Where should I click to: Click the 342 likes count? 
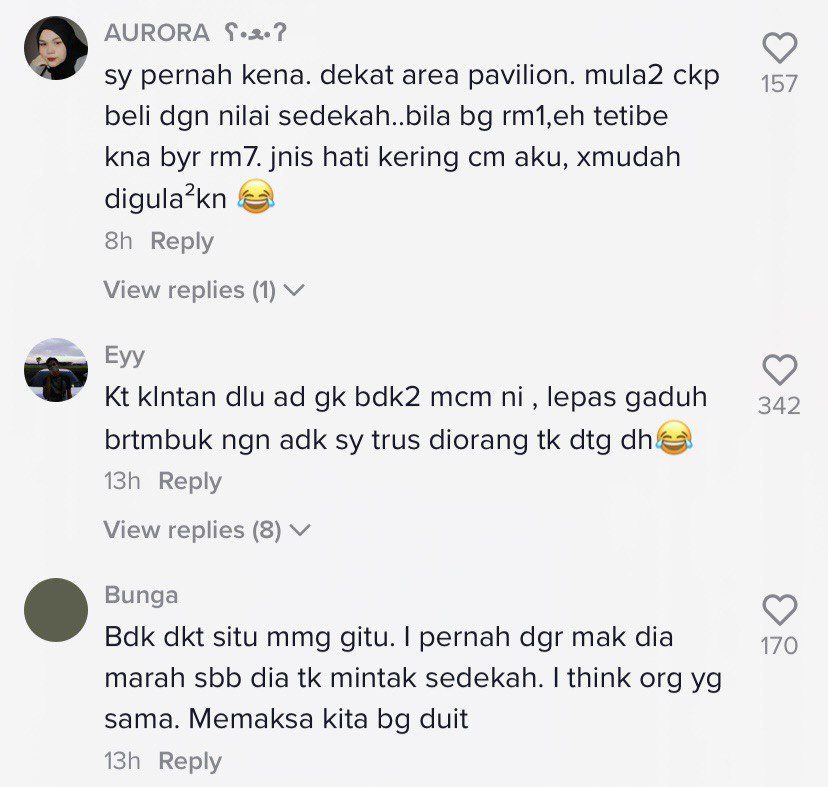coord(779,406)
